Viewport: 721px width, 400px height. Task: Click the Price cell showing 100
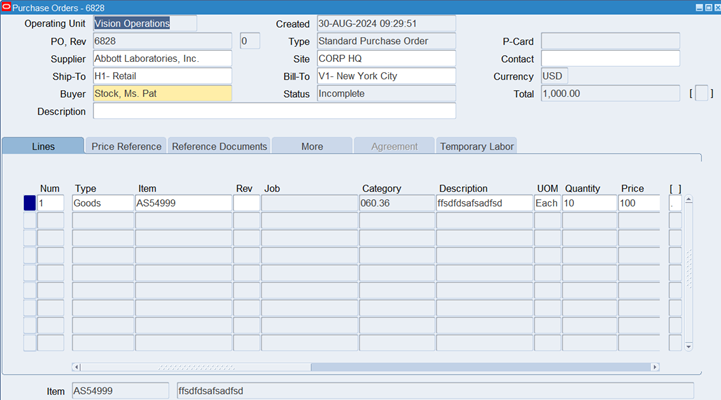tap(638, 203)
